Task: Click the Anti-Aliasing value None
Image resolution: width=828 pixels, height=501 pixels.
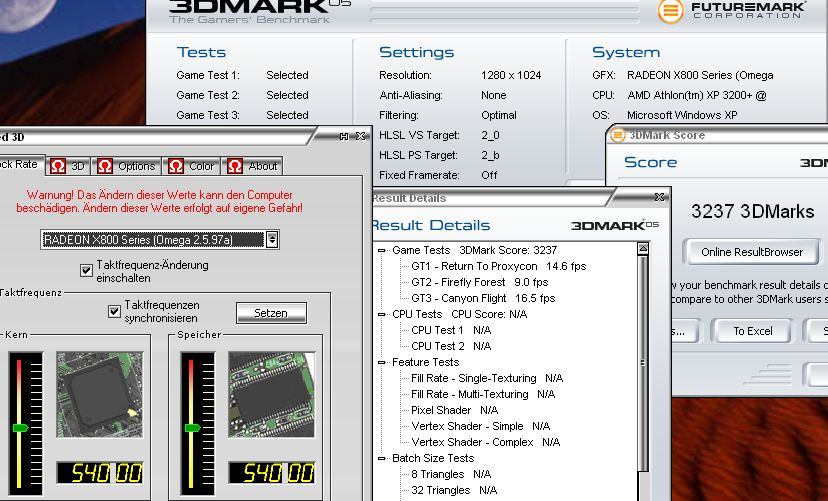Action: 493,95
